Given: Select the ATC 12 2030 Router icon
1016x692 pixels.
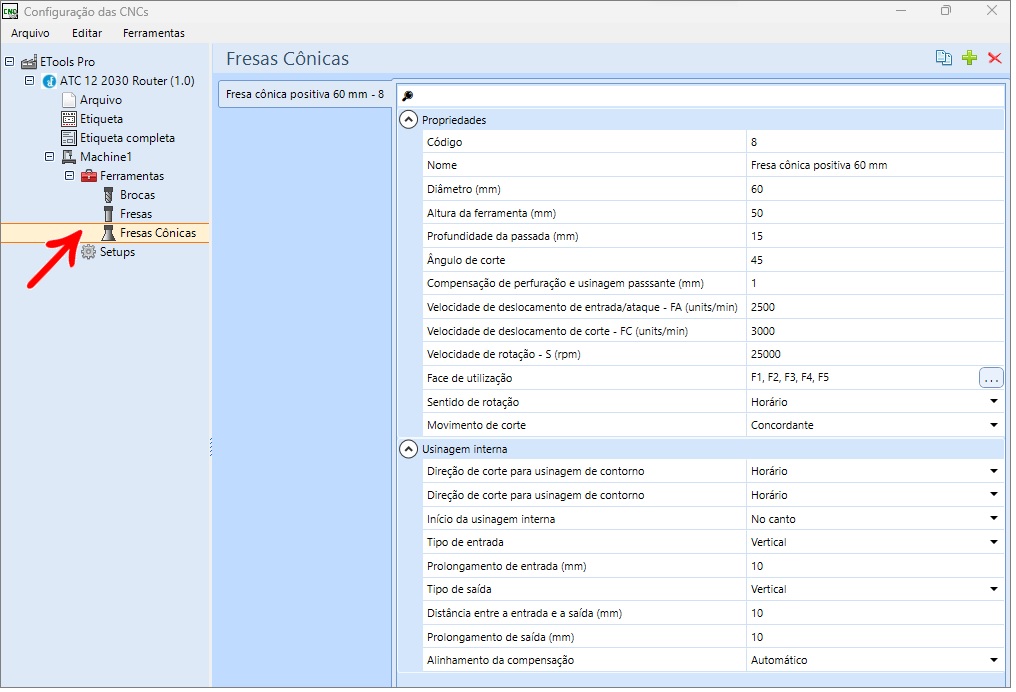Looking at the screenshot, I should [49, 81].
